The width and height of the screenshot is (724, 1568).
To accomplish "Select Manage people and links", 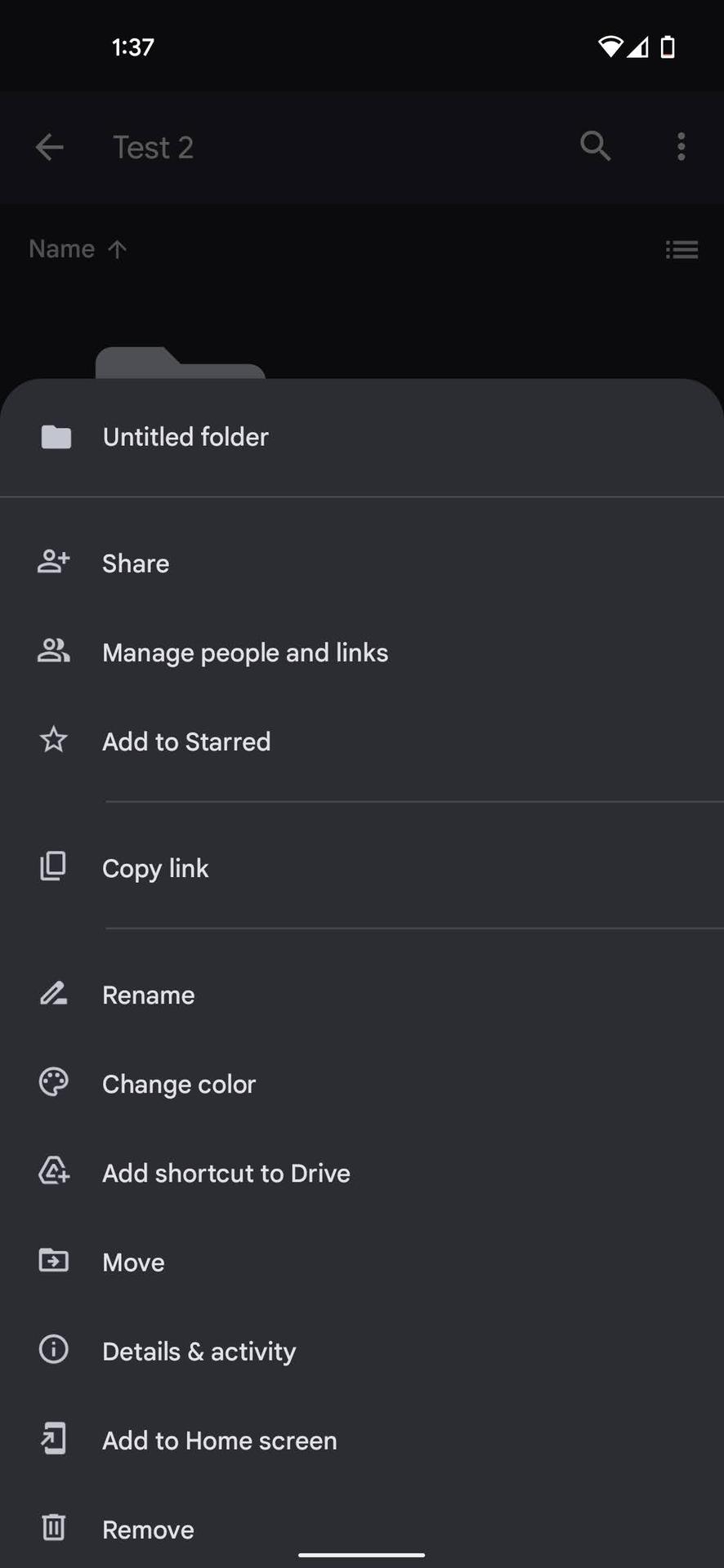I will pos(245,653).
